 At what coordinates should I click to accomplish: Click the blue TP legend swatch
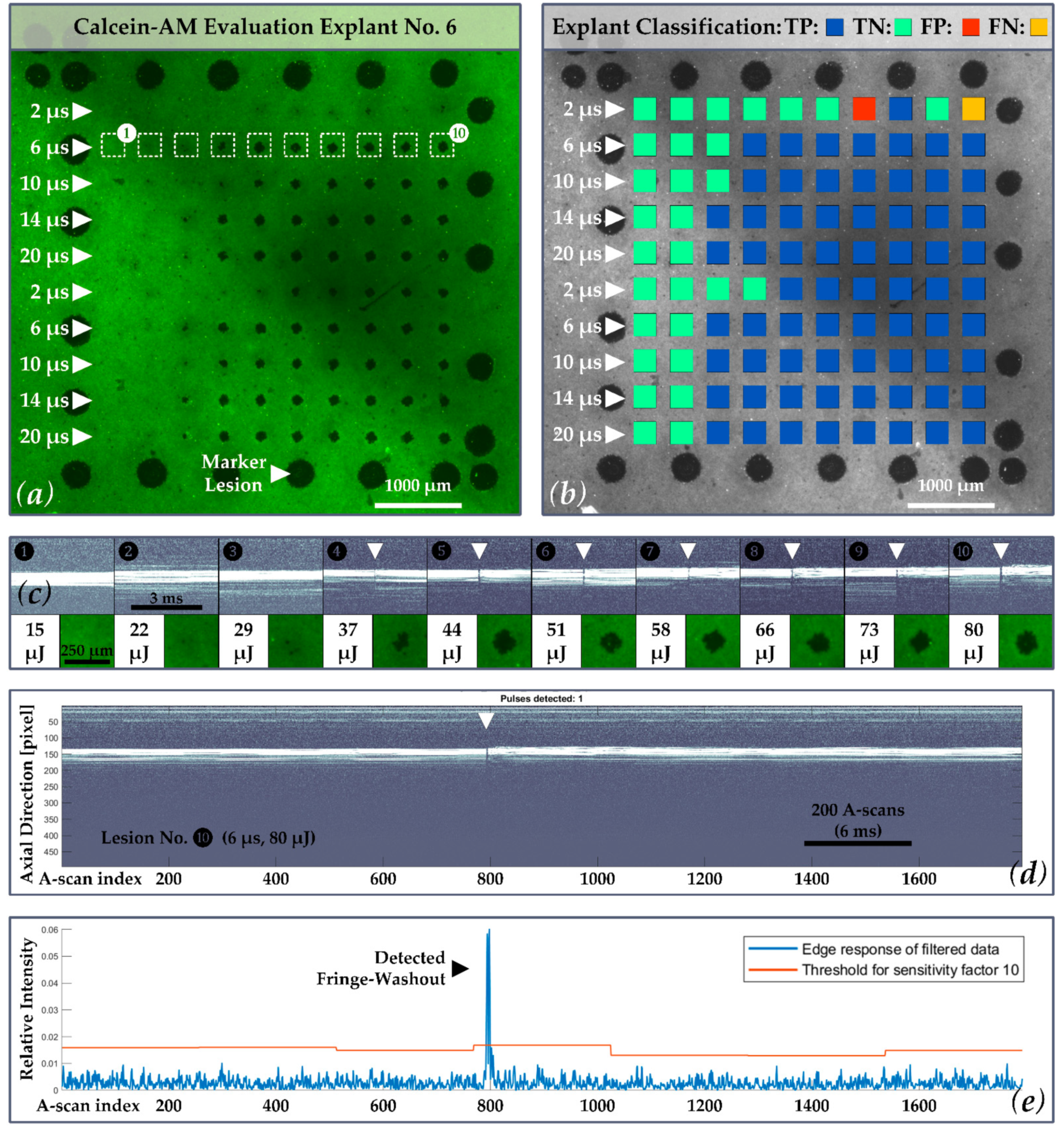tap(834, 27)
